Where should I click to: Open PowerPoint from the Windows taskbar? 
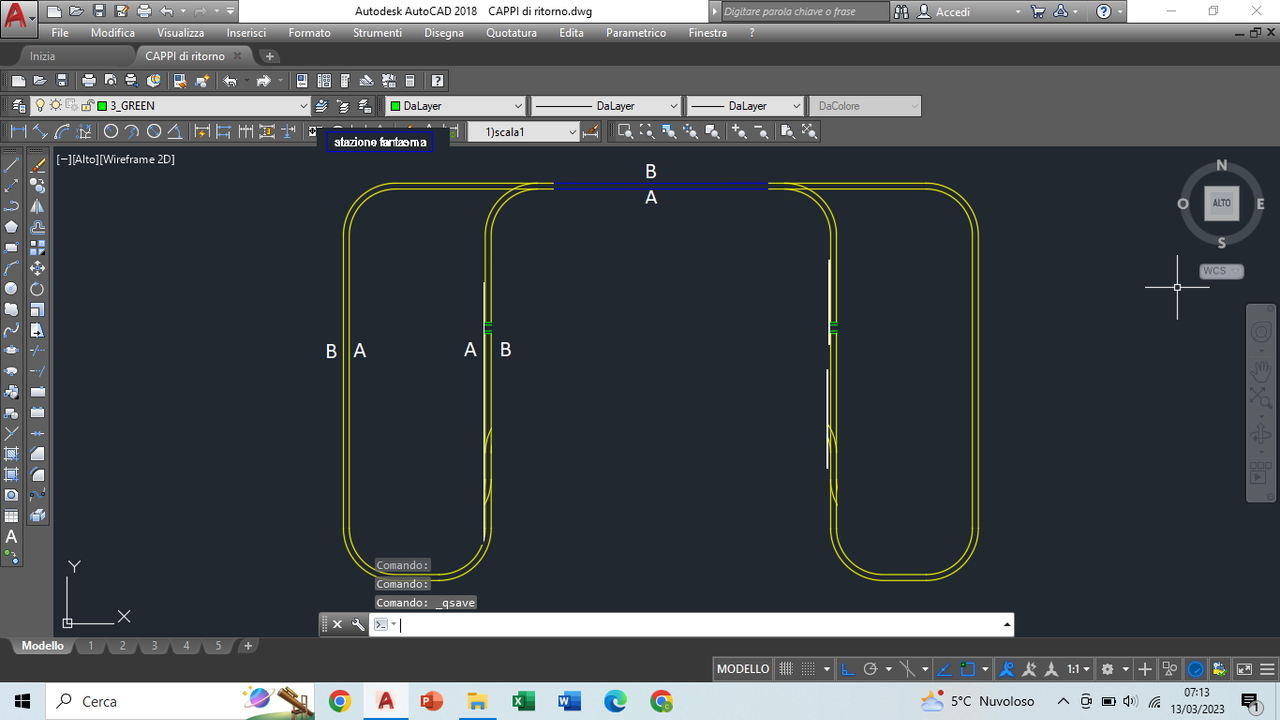pyautogui.click(x=431, y=701)
